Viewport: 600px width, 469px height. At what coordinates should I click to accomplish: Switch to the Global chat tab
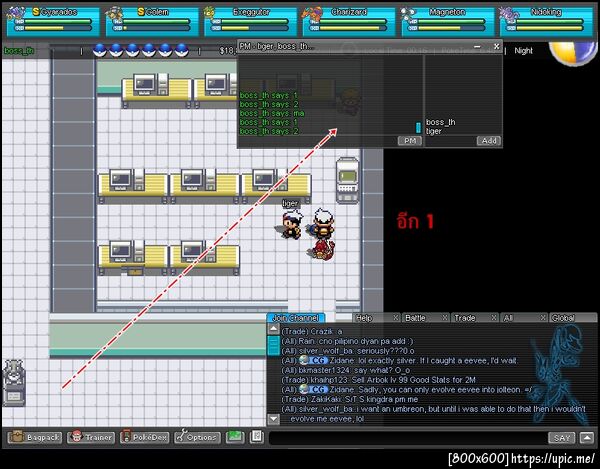point(572,318)
